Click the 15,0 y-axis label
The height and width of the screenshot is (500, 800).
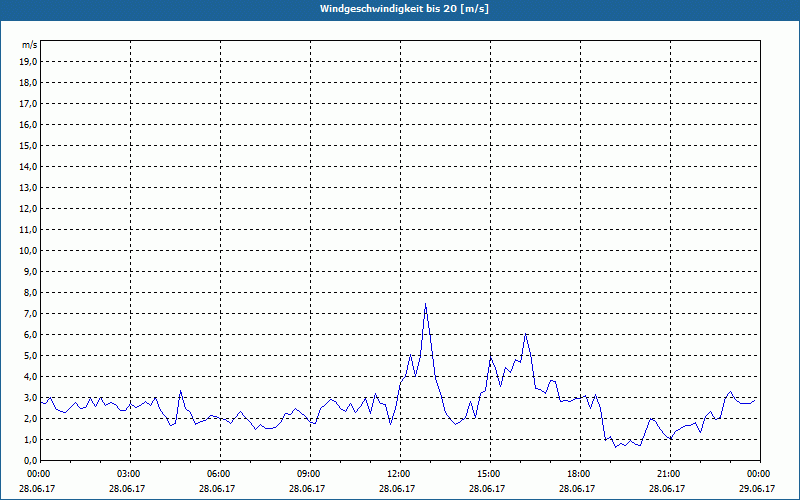click(x=29, y=145)
